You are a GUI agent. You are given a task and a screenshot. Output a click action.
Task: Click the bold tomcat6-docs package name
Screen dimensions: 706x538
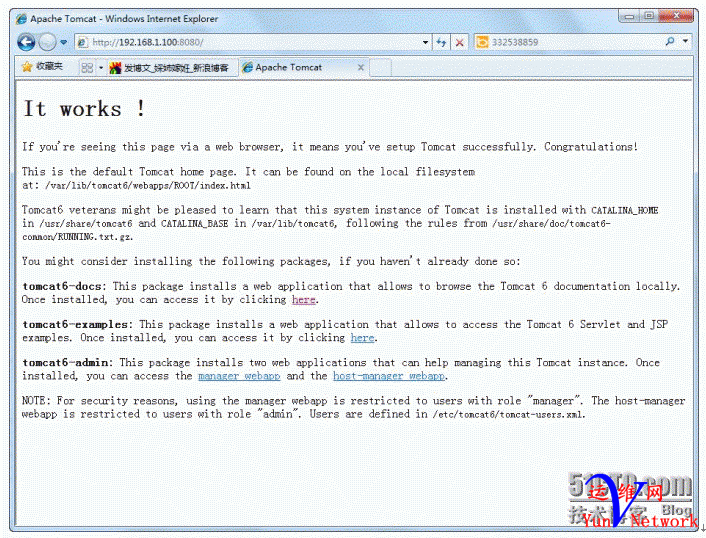[63, 286]
